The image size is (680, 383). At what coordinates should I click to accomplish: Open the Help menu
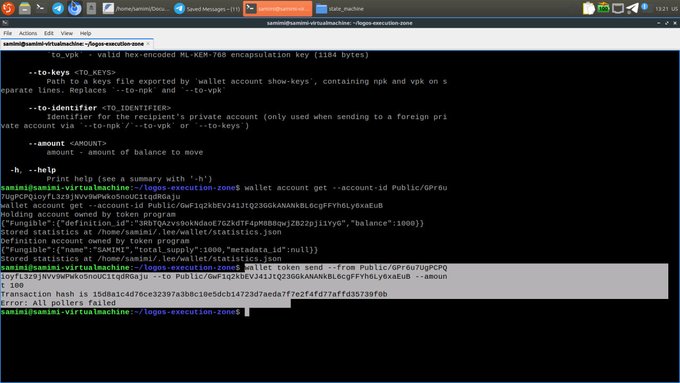pos(85,33)
